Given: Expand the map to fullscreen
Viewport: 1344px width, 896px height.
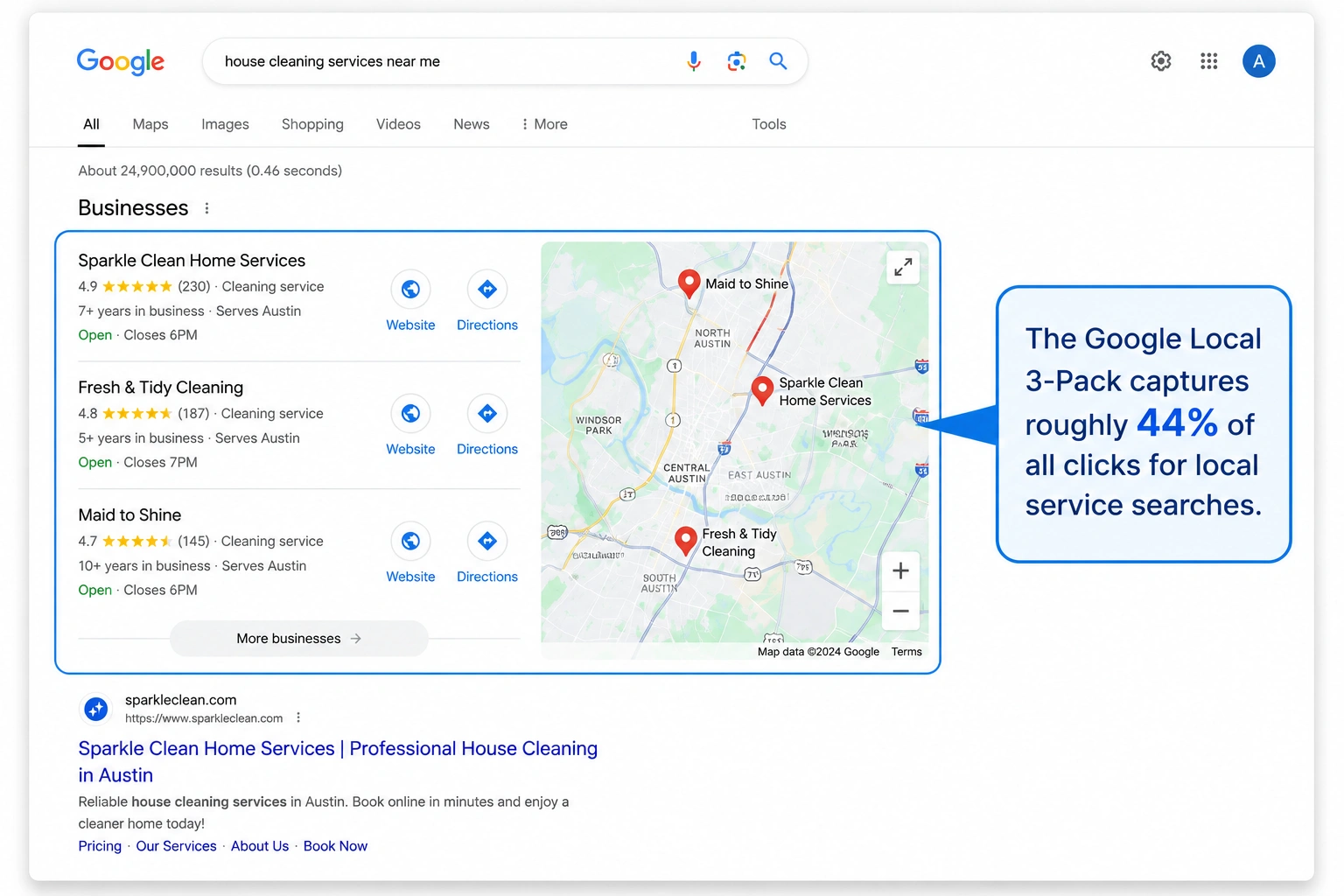Looking at the screenshot, I should point(904,267).
